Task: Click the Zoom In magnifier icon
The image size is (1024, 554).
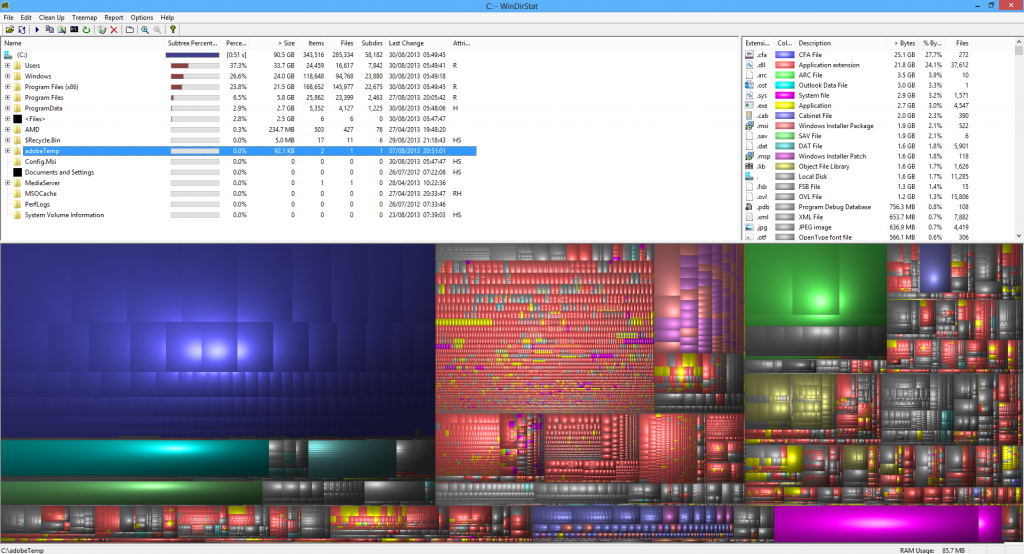Action: tap(145, 29)
